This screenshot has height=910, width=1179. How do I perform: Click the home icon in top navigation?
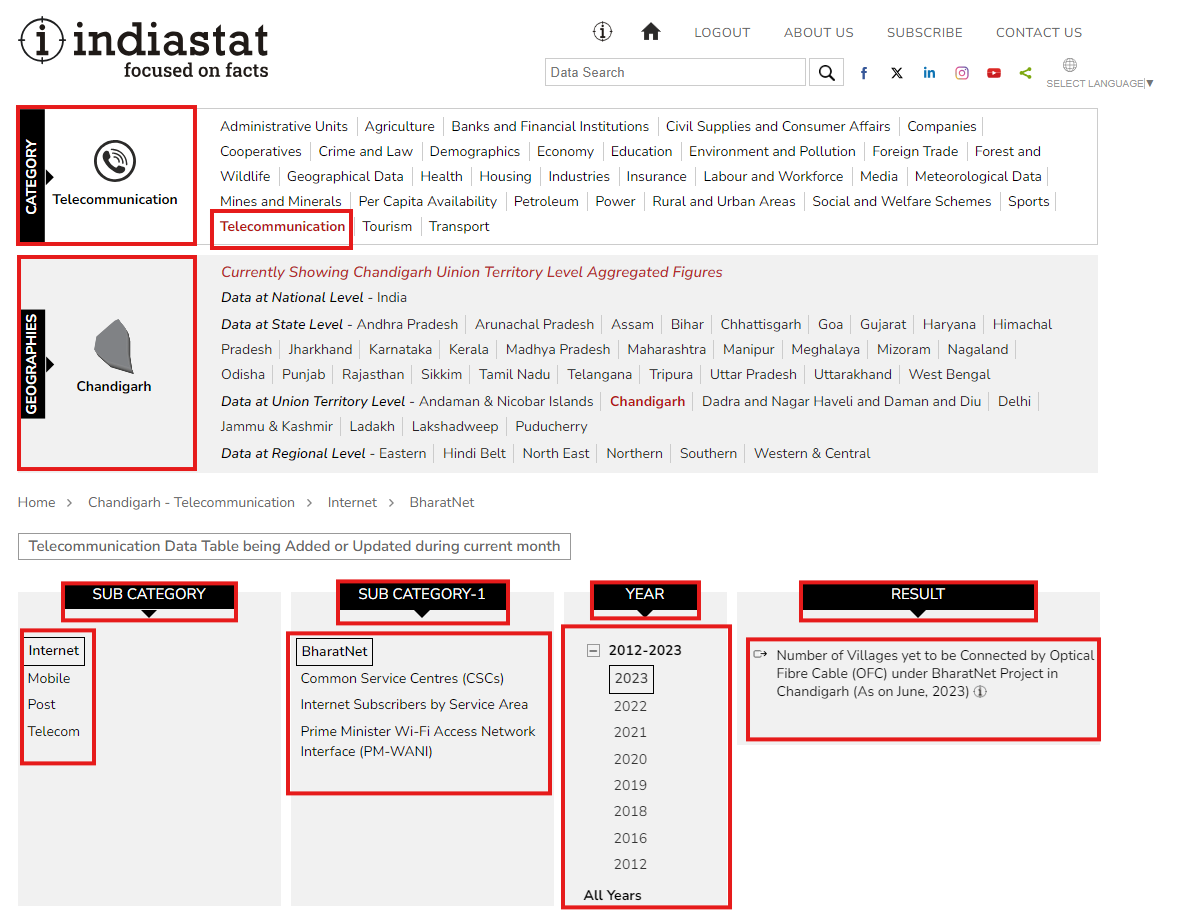tap(651, 32)
